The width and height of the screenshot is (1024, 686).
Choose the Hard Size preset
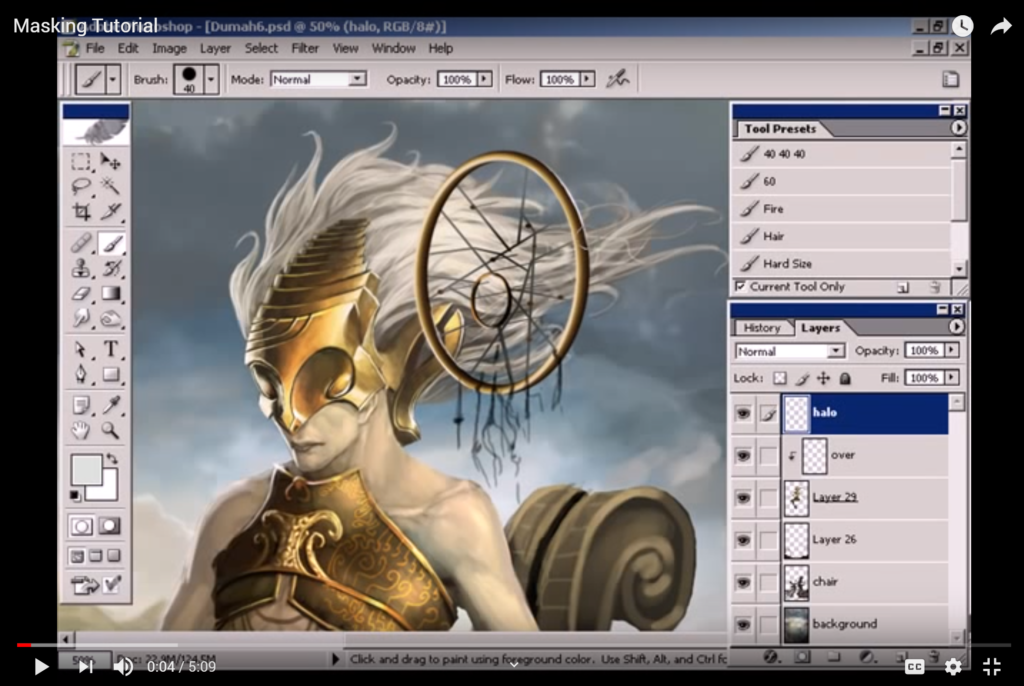pyautogui.click(x=841, y=264)
